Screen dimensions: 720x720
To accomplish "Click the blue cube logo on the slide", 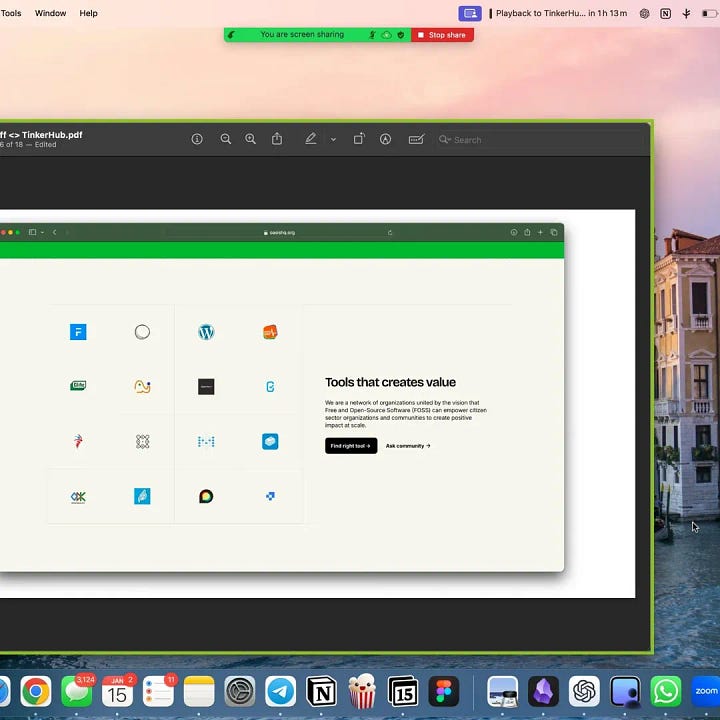I will tap(270, 442).
